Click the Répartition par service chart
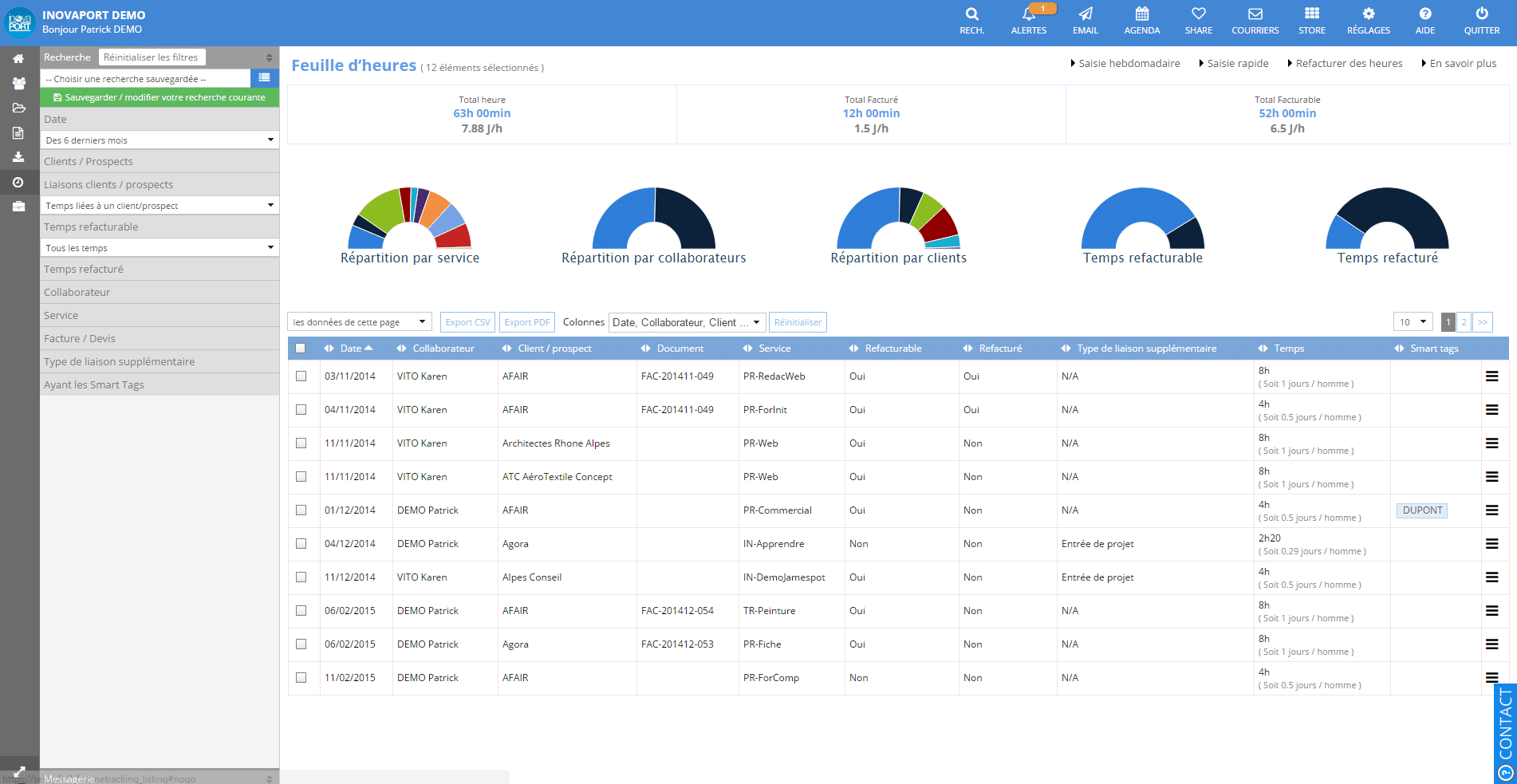 point(410,226)
